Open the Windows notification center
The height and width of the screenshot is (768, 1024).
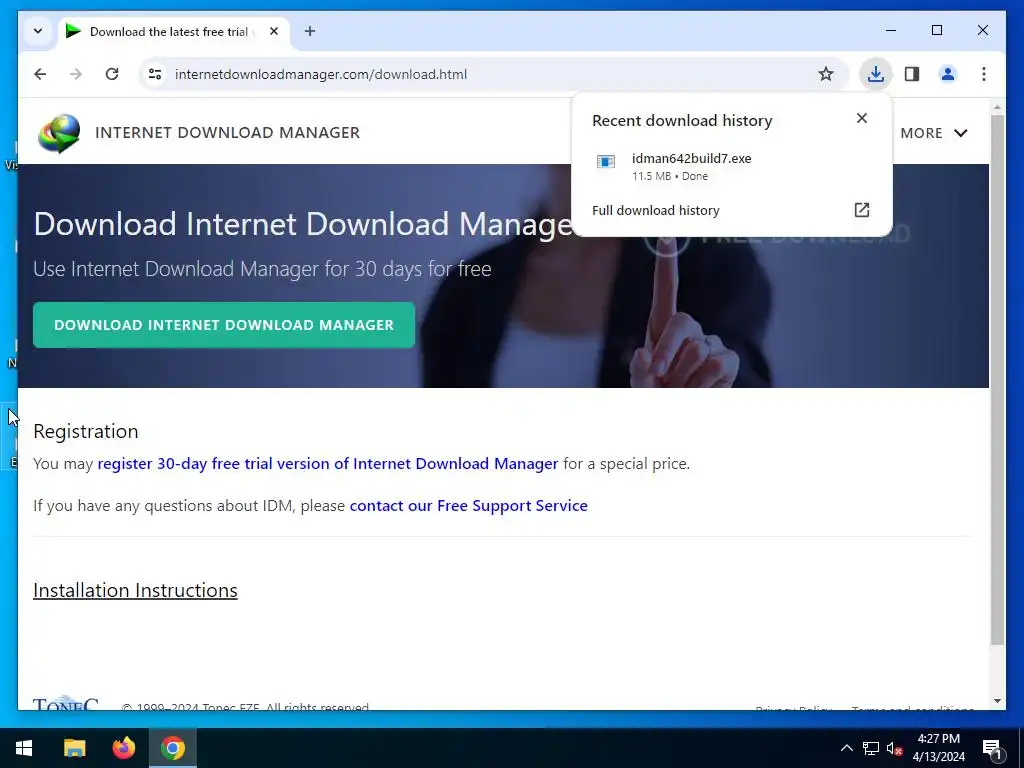(x=992, y=748)
